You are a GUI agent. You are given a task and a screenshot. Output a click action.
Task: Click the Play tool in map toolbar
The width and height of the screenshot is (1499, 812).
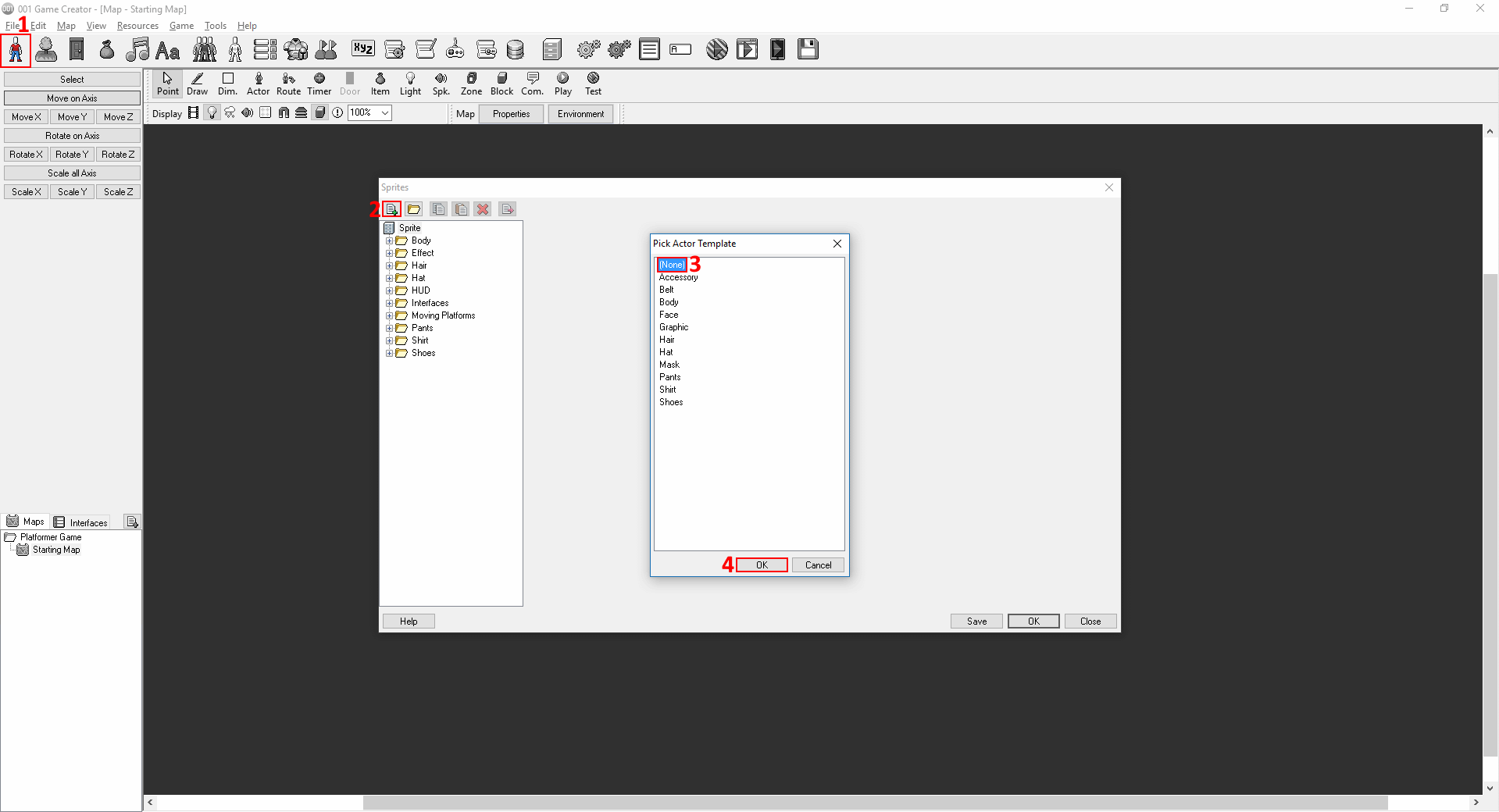563,84
